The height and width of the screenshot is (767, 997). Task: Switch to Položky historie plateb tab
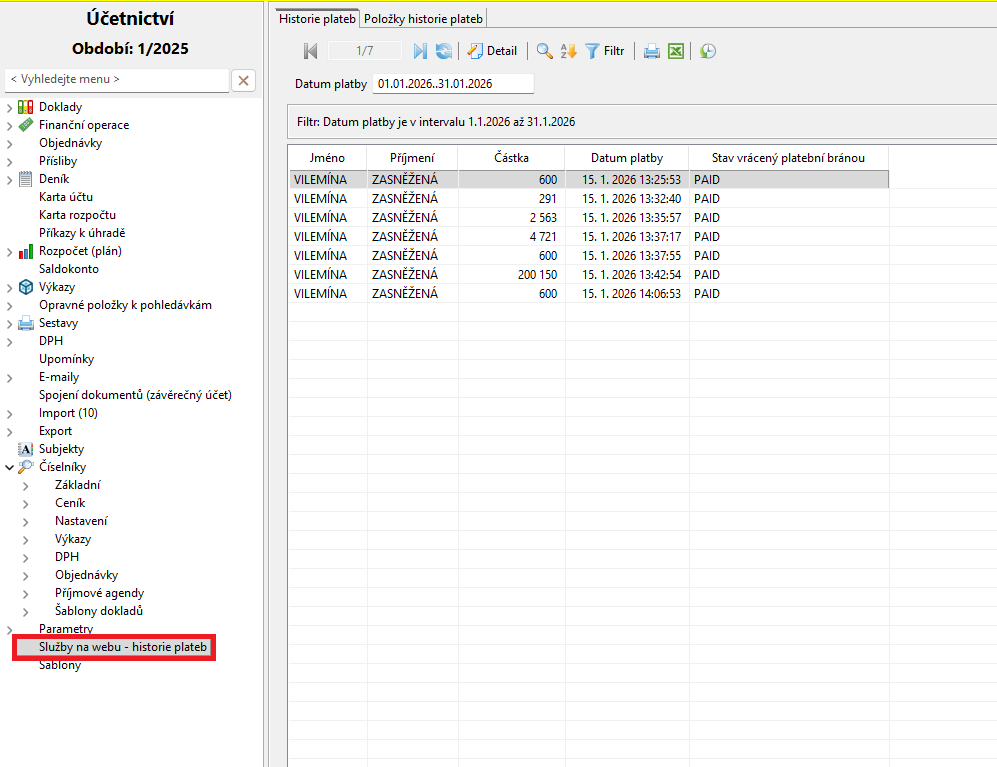click(x=423, y=18)
